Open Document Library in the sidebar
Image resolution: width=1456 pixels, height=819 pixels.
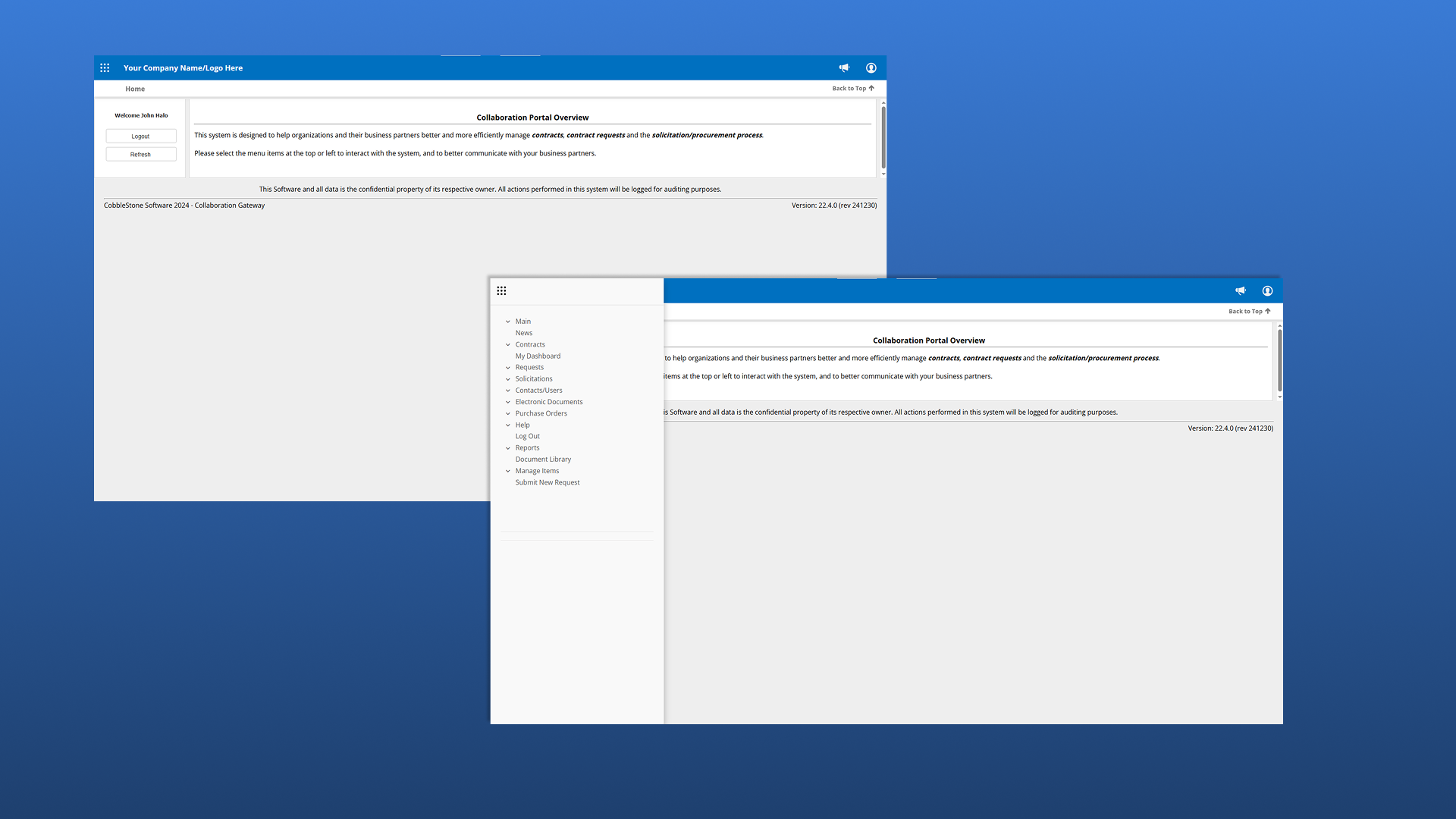543,459
